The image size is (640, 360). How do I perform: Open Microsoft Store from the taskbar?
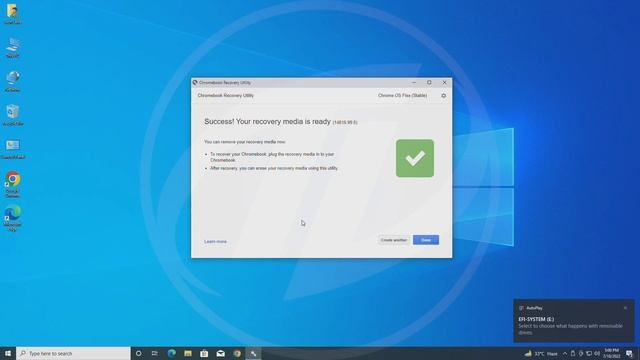[204, 353]
